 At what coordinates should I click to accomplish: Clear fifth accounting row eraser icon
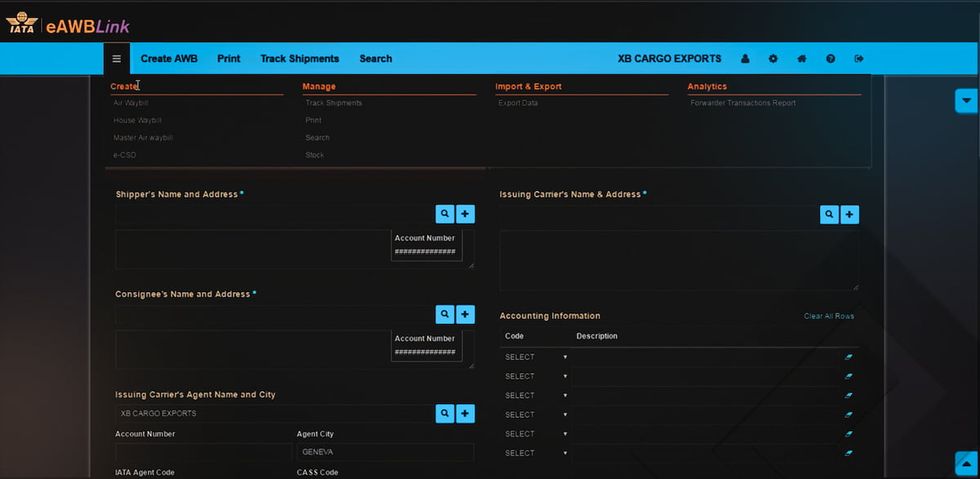click(x=848, y=434)
